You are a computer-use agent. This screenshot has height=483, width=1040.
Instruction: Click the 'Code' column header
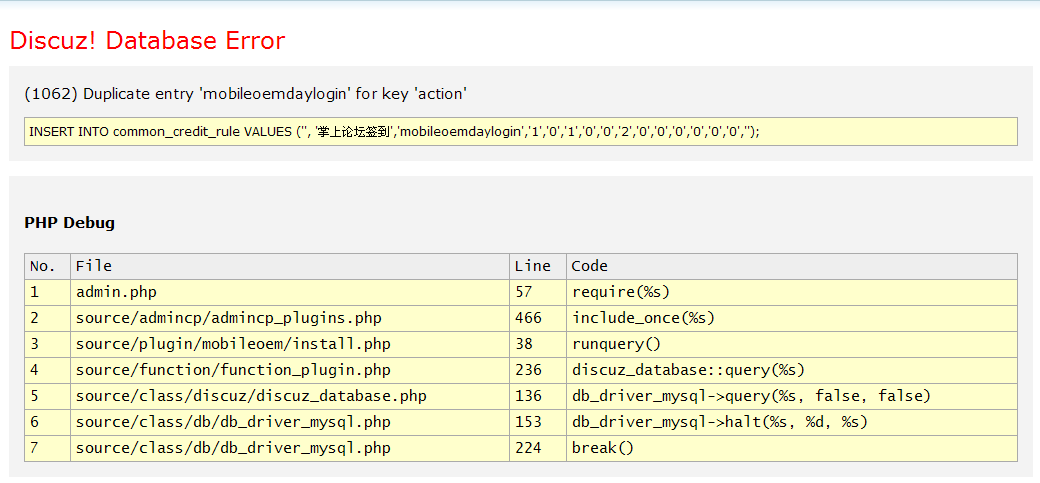coord(792,266)
